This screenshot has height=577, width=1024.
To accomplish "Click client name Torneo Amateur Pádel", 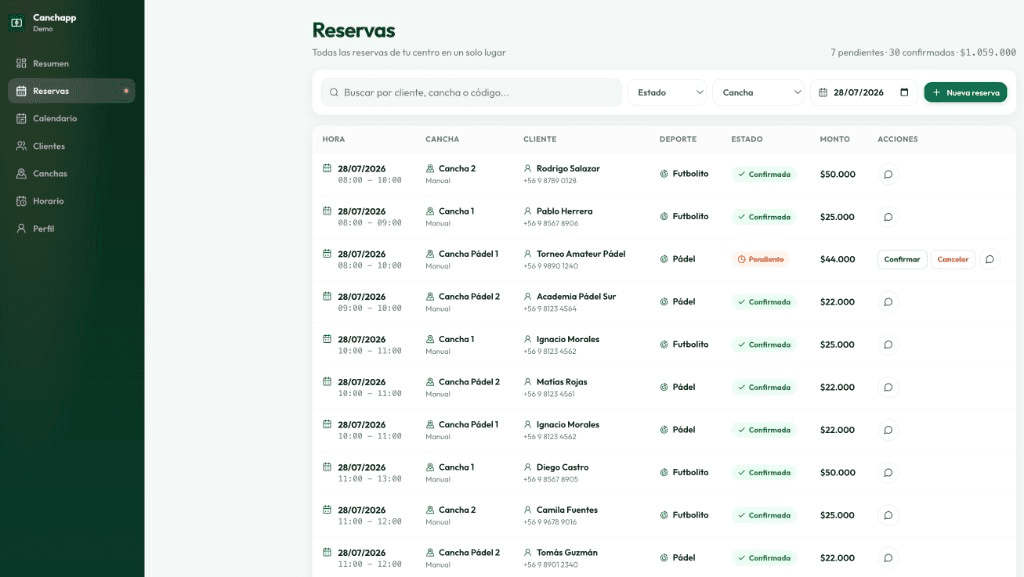I will (581, 254).
